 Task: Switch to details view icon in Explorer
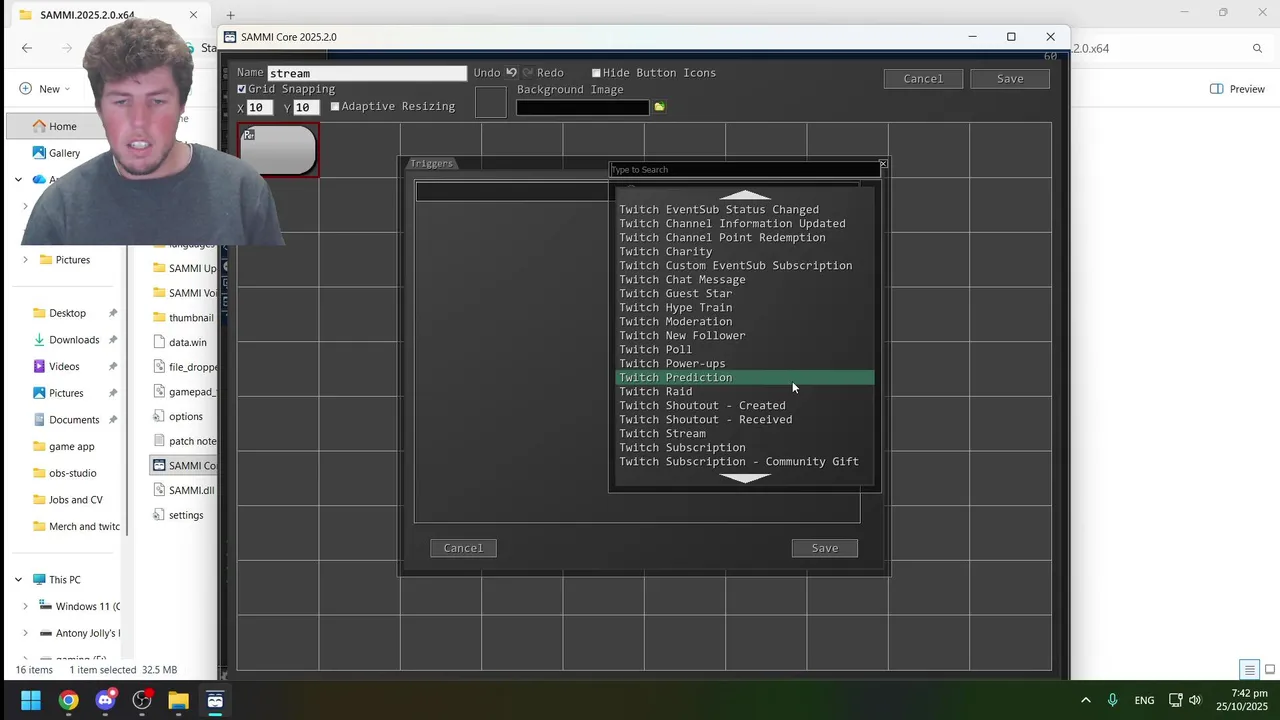pos(1249,670)
